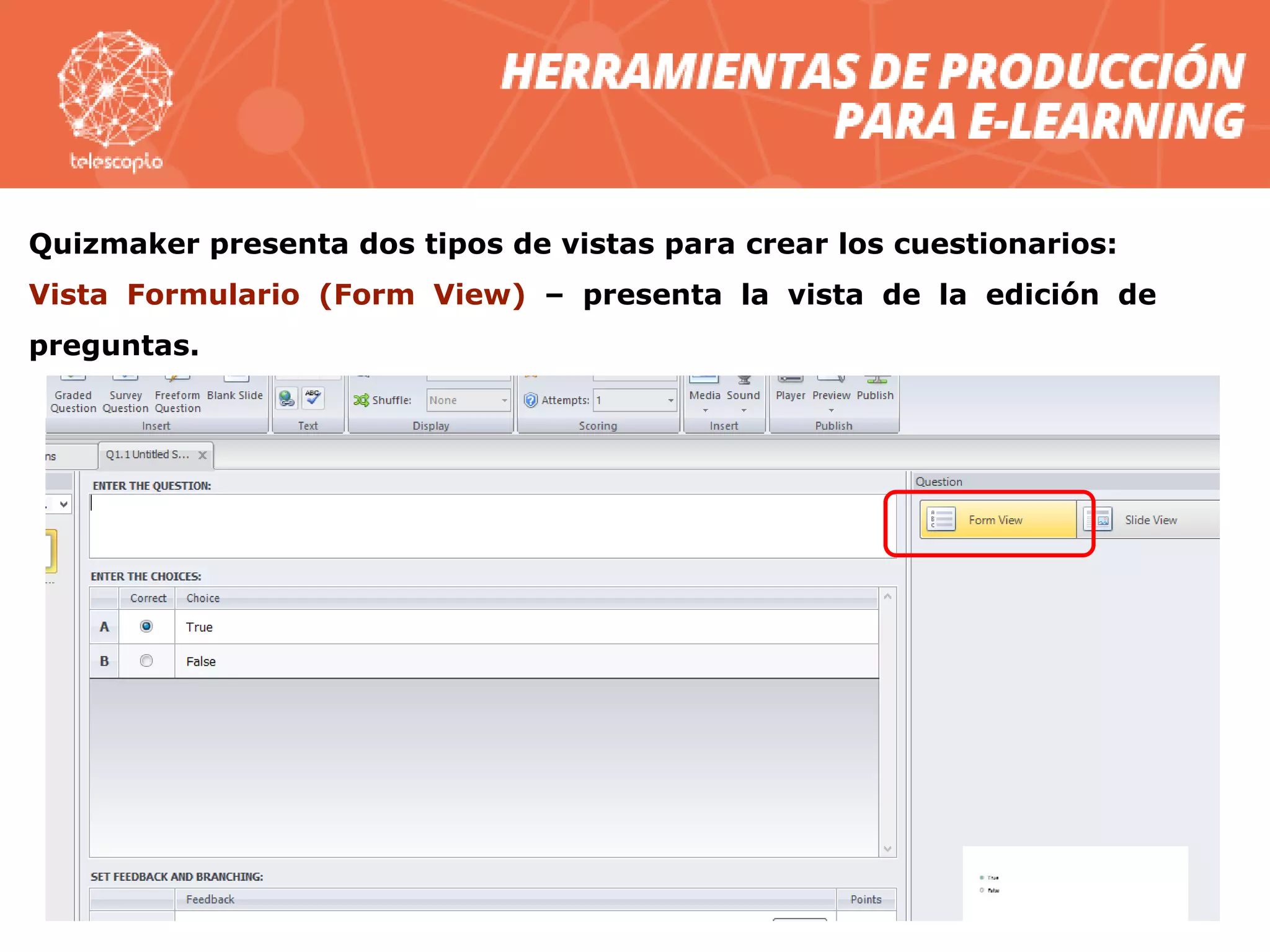The height and width of the screenshot is (952, 1270).
Task: Mark choice A True as correct
Action: point(146,627)
